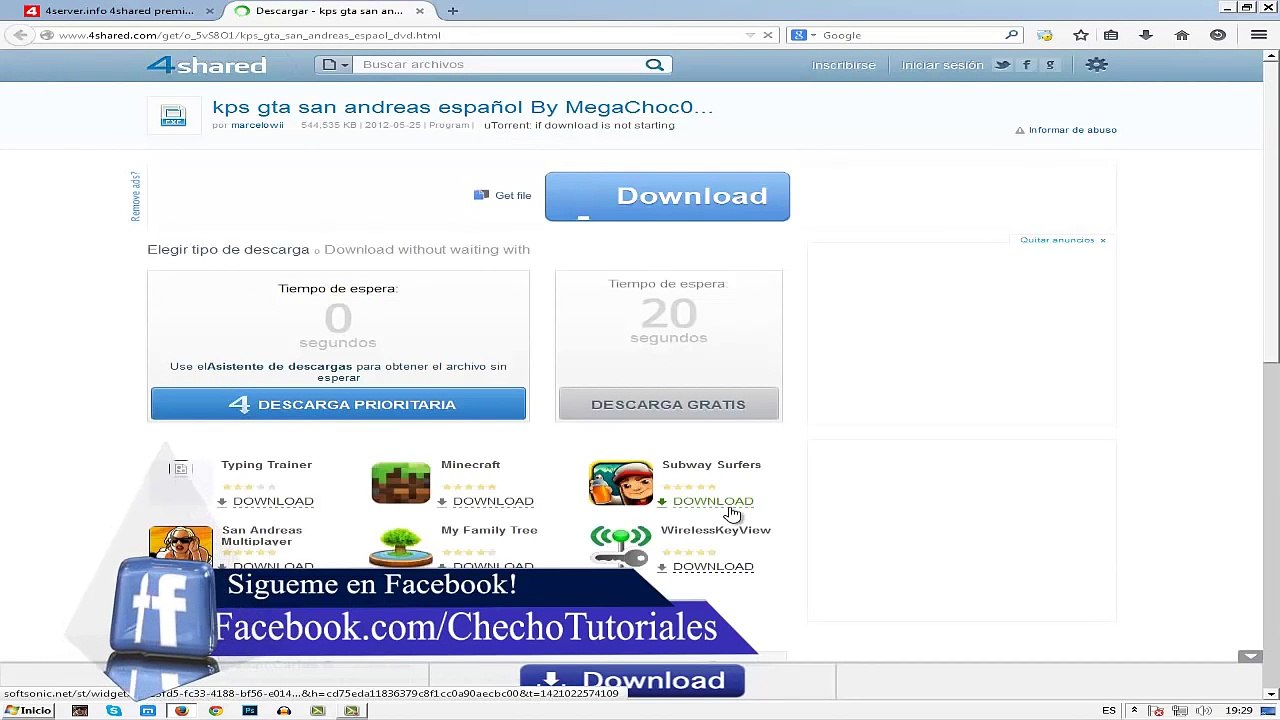Viewport: 1280px width, 720px height.
Task: Click the Typing Trainer app title
Action: (266, 465)
